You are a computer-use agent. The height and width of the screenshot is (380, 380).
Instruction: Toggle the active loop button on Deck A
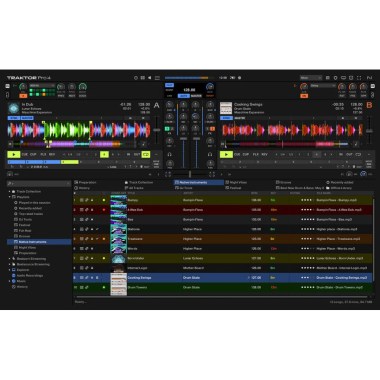click(x=146, y=154)
